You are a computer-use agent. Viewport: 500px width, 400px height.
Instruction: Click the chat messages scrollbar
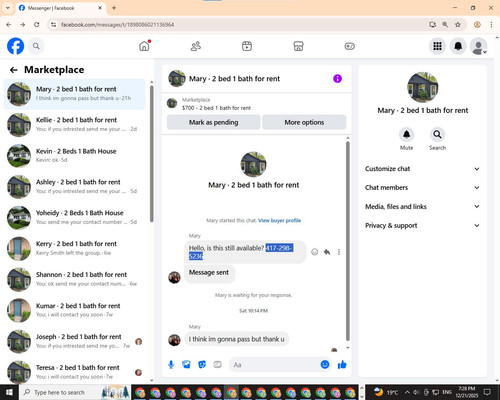coord(348,241)
